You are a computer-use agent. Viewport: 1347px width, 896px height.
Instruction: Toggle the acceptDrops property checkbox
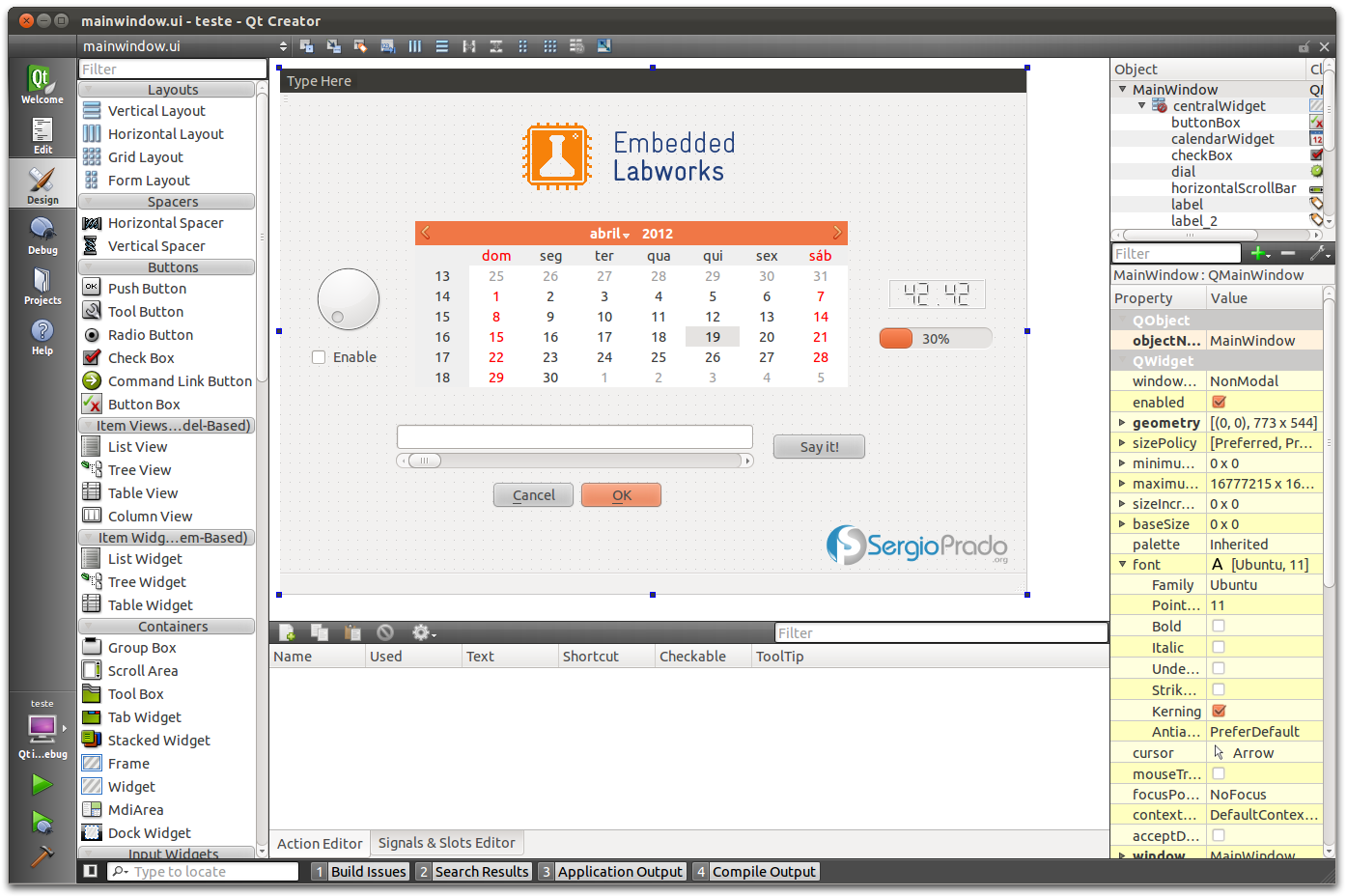(x=1219, y=835)
